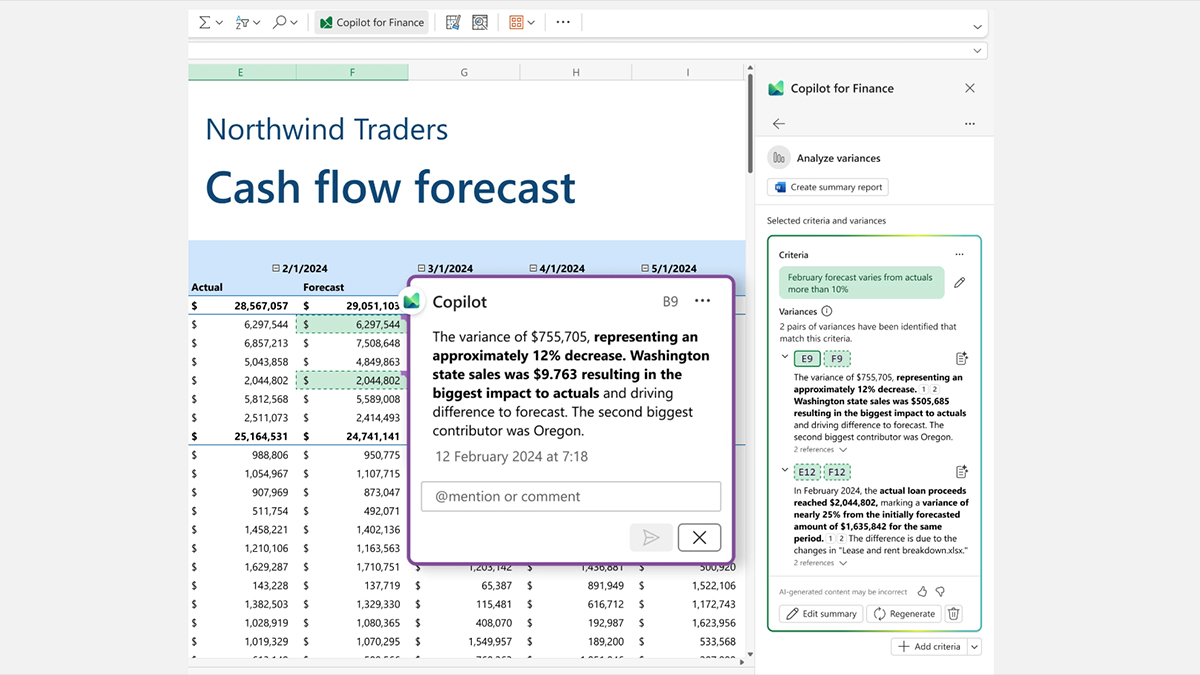Screen dimensions: 1200x675
Task: Expand the 3/1/2024 column group toggle
Action: 422,269
